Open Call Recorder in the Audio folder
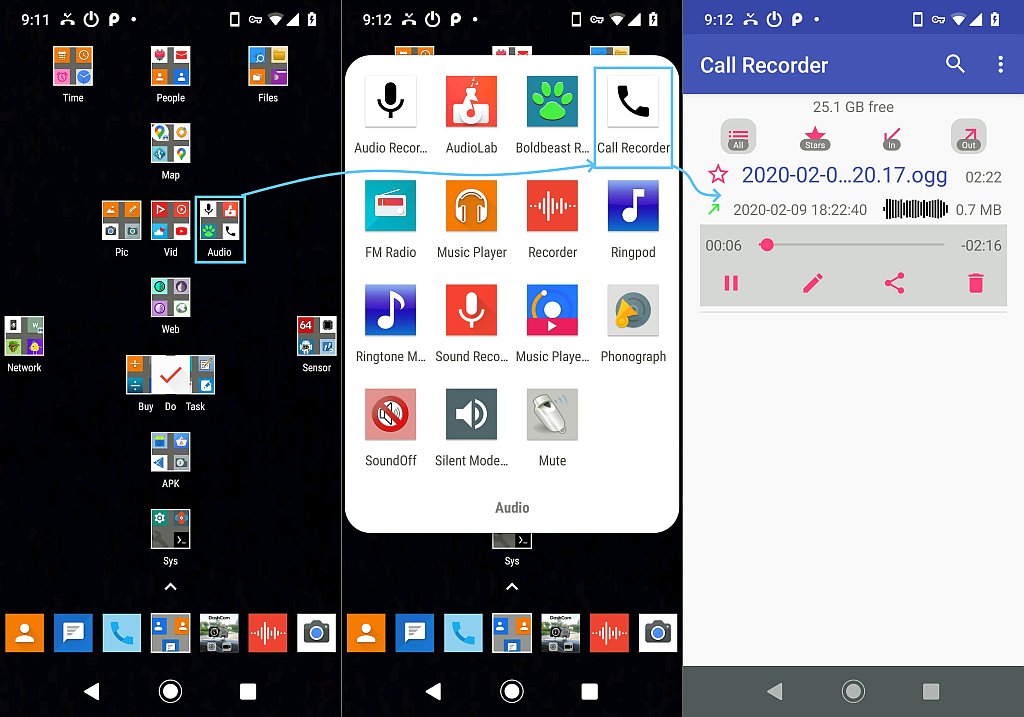 coord(633,101)
